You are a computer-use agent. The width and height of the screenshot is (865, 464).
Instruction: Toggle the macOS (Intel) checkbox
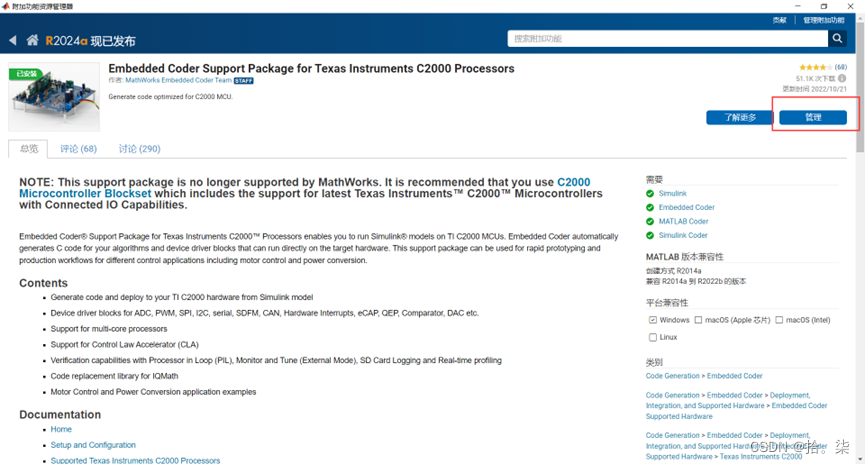point(779,320)
